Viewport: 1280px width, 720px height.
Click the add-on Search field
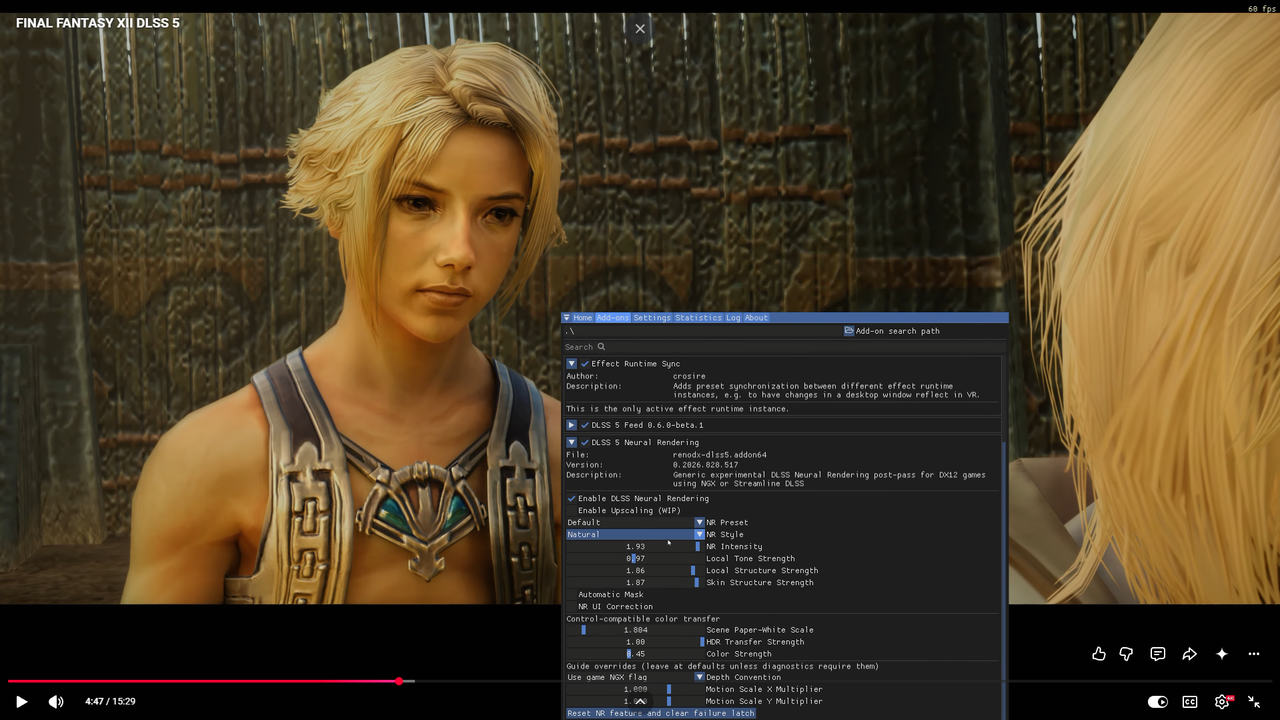[x=783, y=347]
